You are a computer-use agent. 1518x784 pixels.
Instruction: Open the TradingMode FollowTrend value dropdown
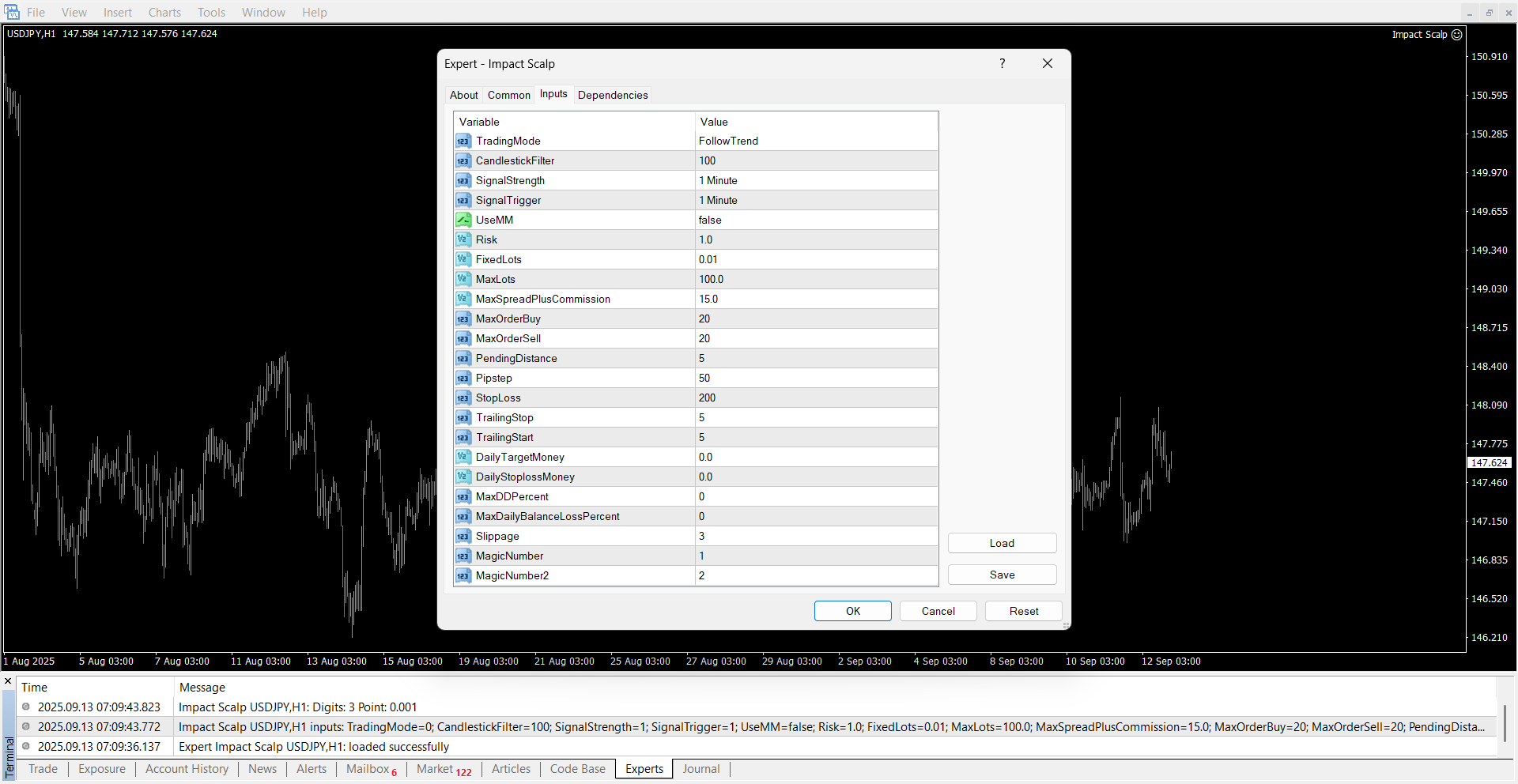pos(816,141)
